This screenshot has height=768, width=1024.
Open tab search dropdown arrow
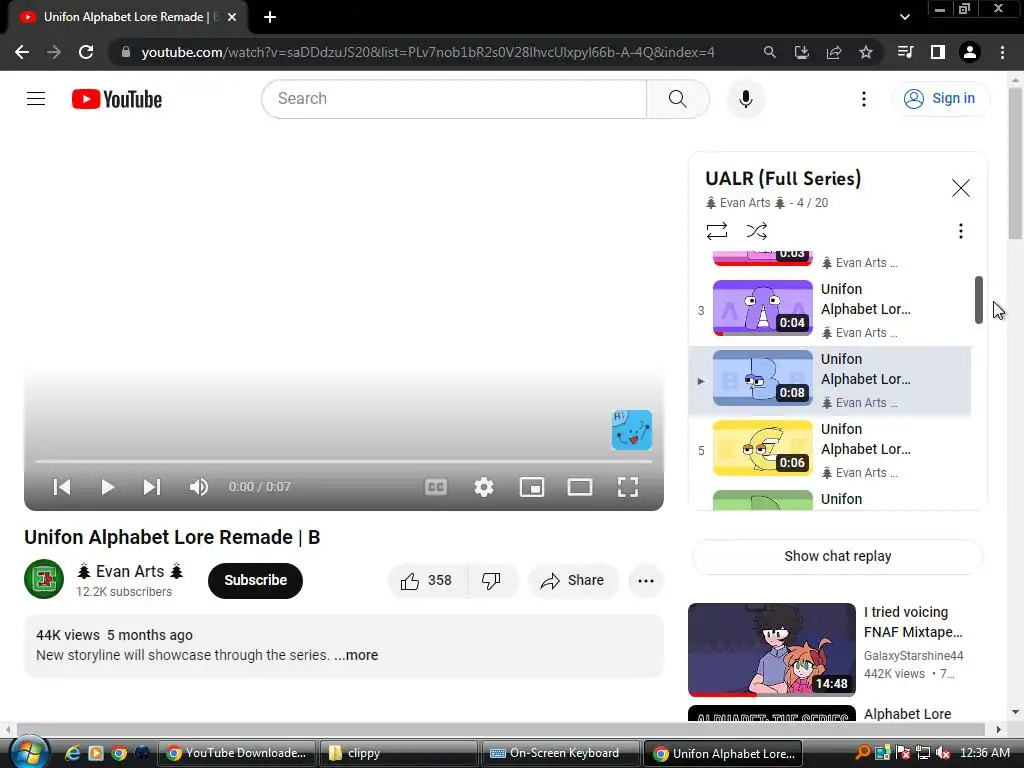click(x=904, y=18)
